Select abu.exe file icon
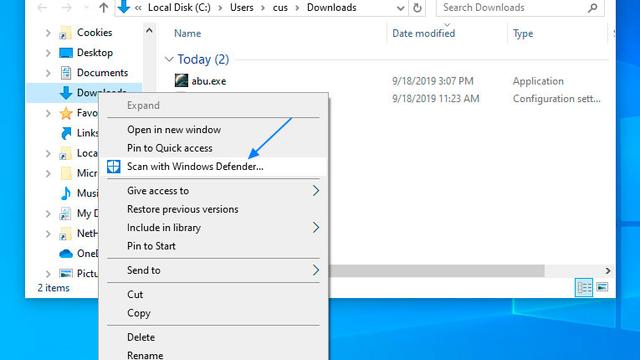This screenshot has width=640, height=360. click(x=181, y=80)
